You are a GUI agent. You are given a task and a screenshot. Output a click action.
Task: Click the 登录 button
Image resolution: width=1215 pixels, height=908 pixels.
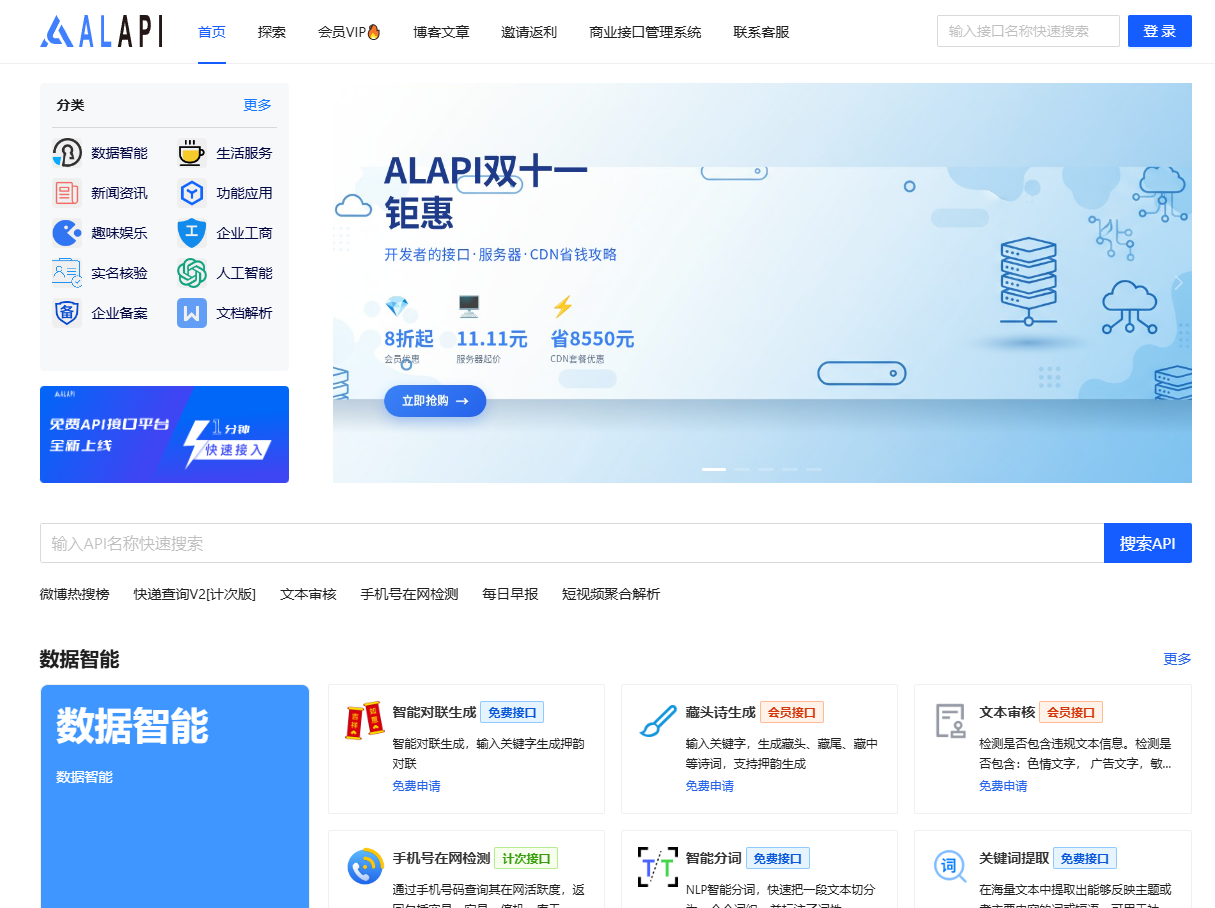tap(1160, 31)
